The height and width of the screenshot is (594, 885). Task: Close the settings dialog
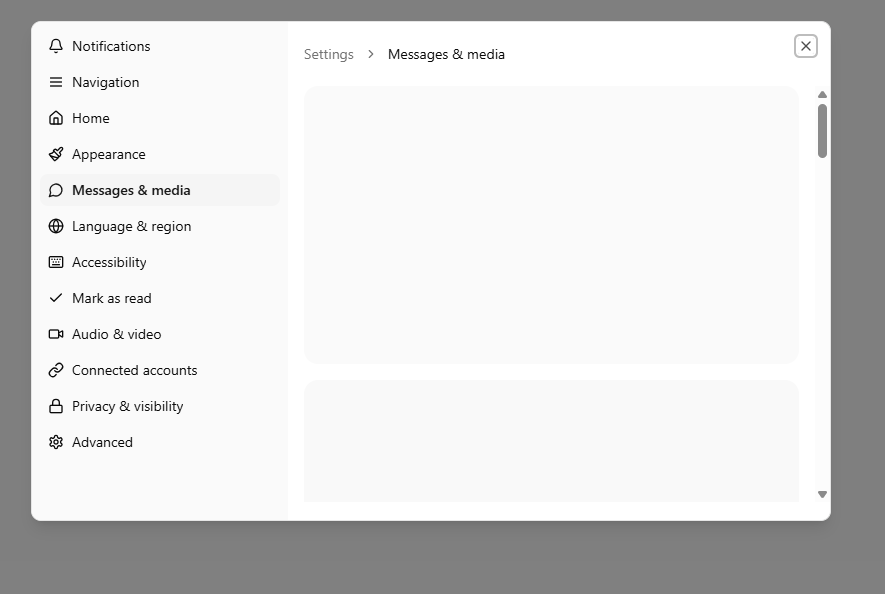(x=805, y=45)
